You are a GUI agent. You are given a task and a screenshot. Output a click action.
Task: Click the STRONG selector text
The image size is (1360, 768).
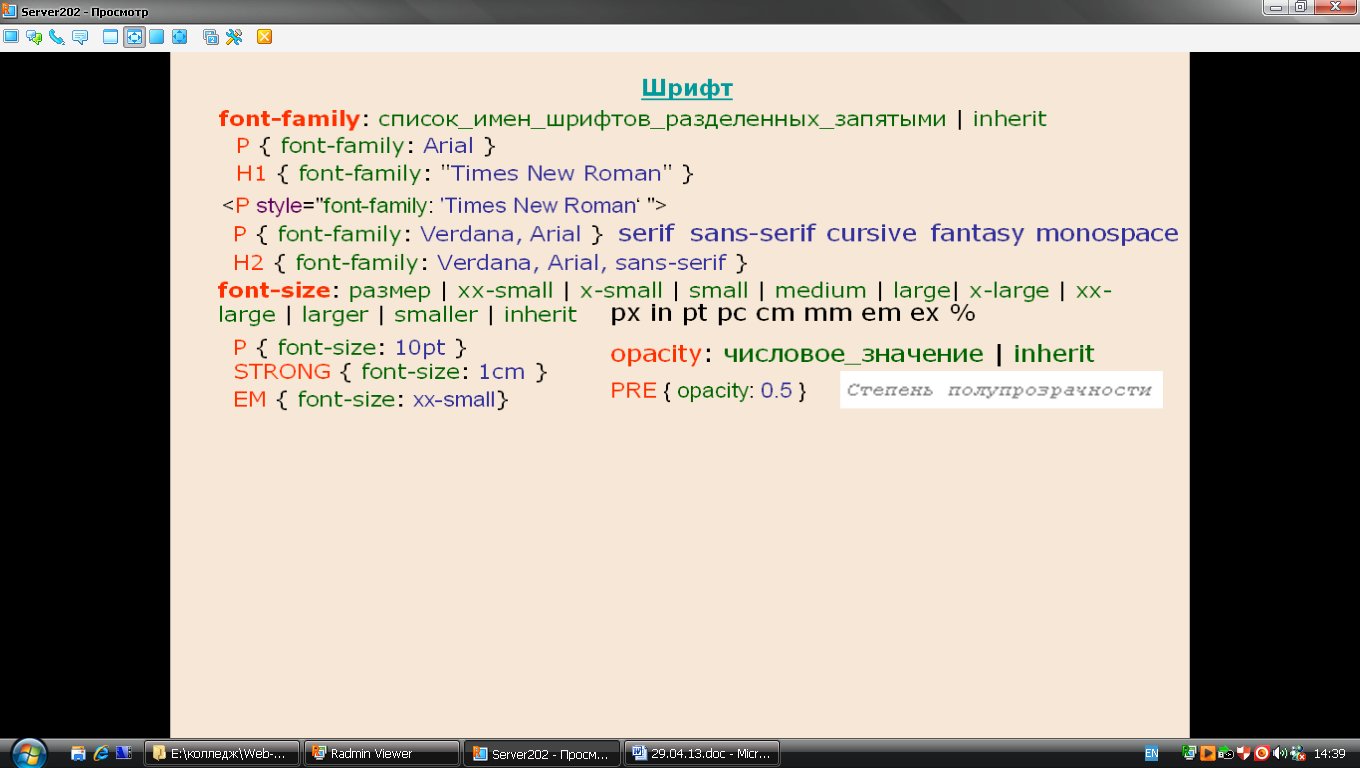pyautogui.click(x=282, y=372)
